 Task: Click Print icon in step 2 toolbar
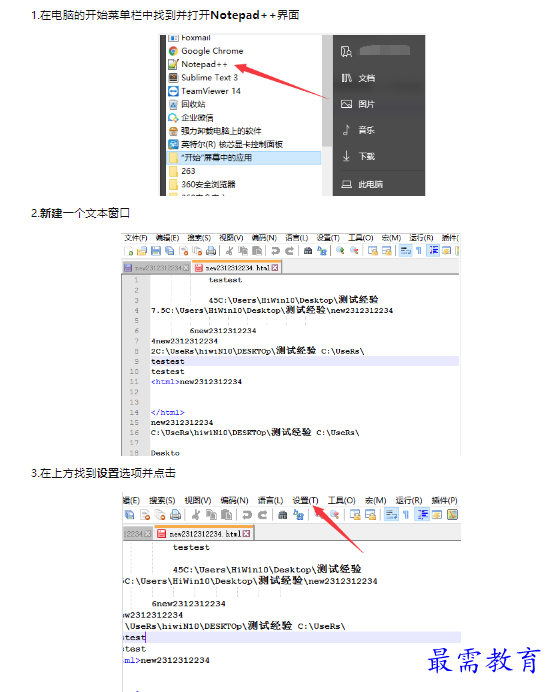click(x=211, y=251)
